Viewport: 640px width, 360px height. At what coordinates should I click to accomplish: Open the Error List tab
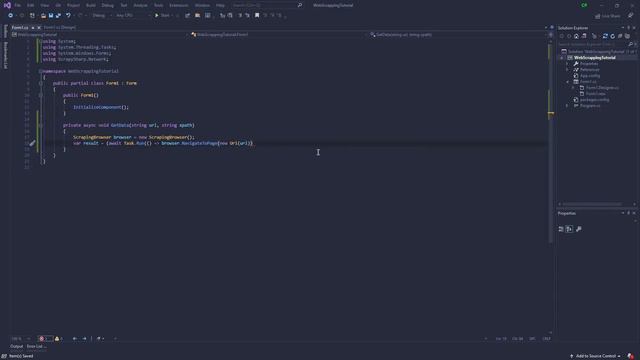(36, 346)
